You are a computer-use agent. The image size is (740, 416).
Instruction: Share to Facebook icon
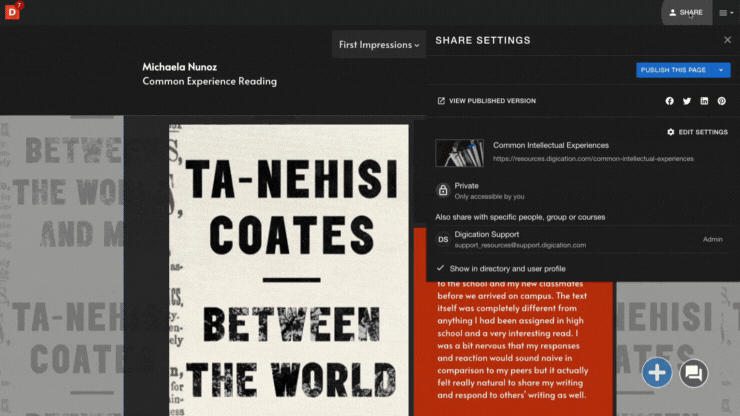pyautogui.click(x=670, y=101)
